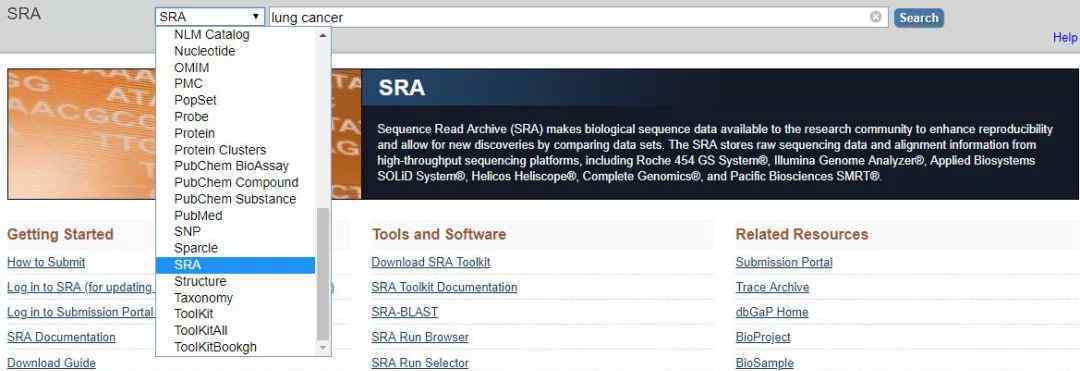Screen dimensions: 1080x371
Task: Click the SRA banner heading
Action: pos(402,88)
